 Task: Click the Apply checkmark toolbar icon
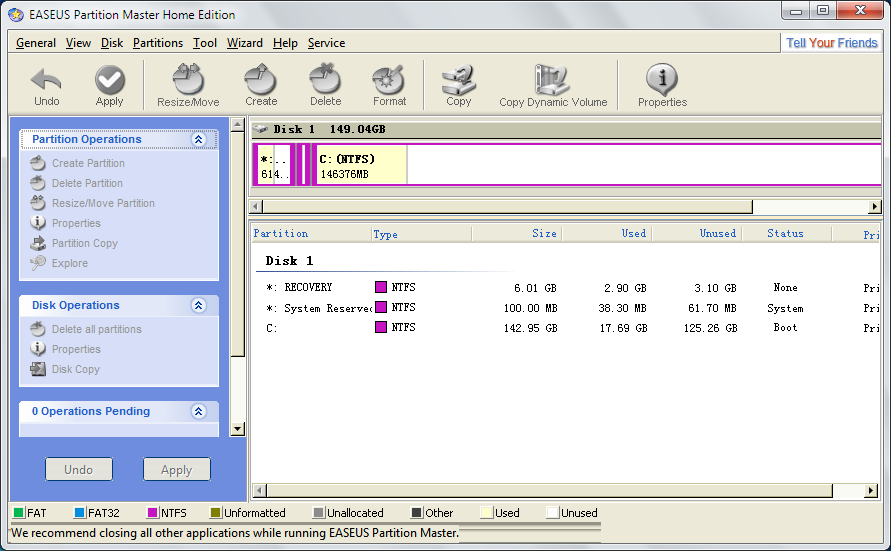click(110, 80)
